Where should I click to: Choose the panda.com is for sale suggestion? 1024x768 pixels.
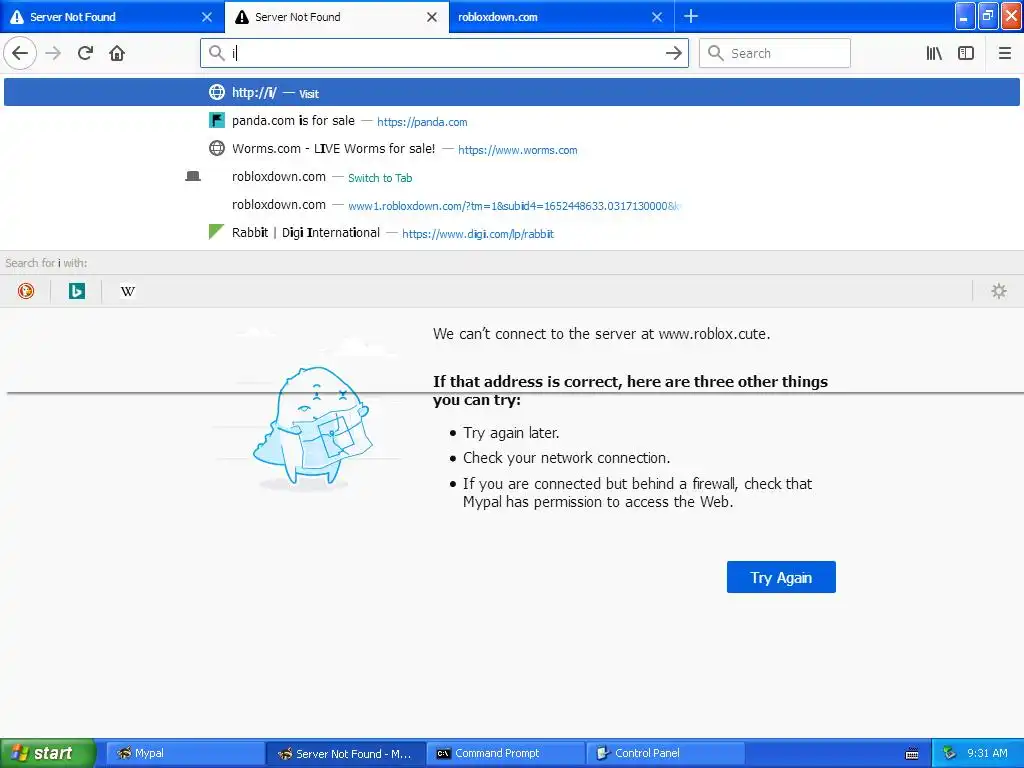512,121
